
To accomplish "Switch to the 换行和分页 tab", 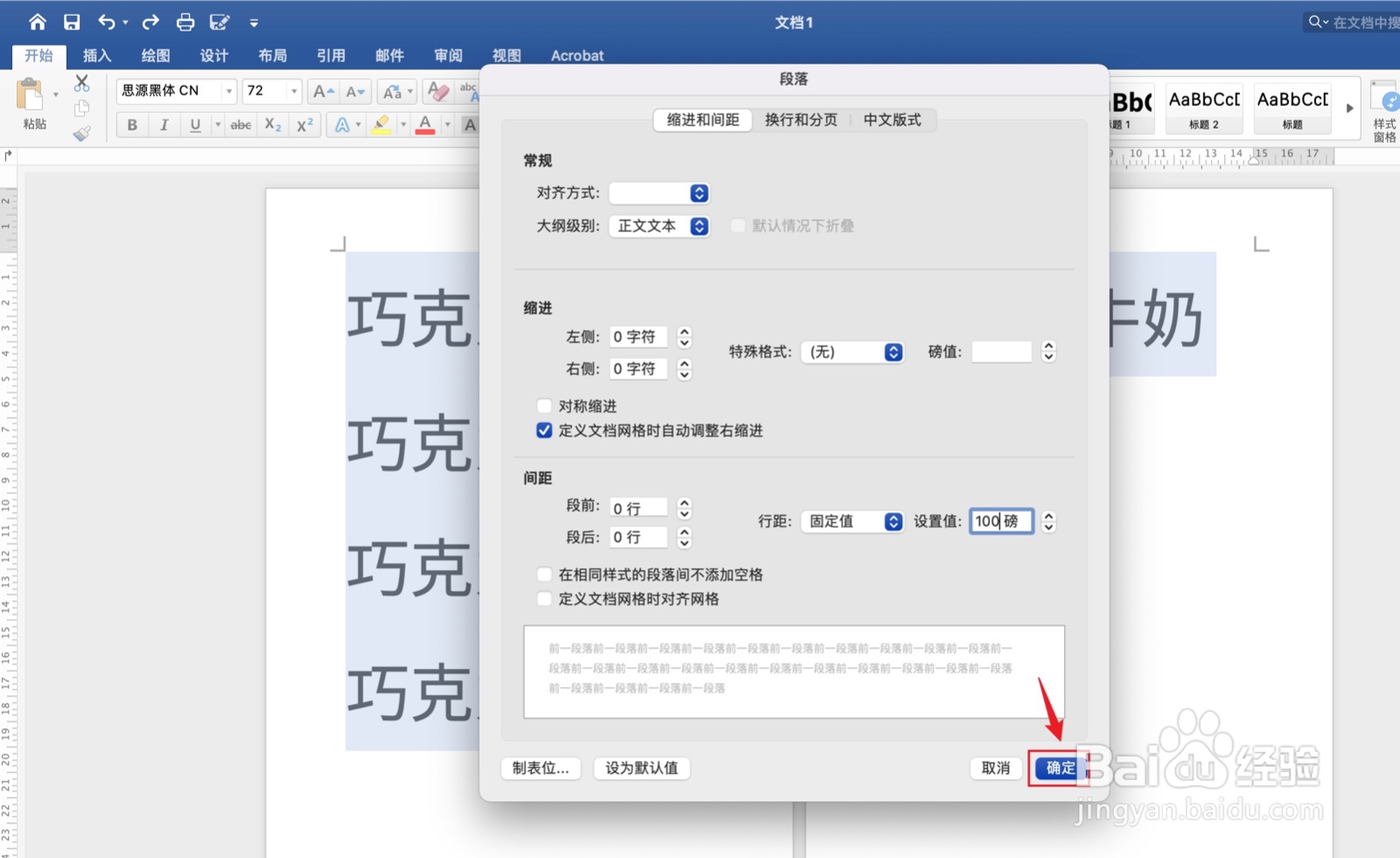I will pos(801,120).
